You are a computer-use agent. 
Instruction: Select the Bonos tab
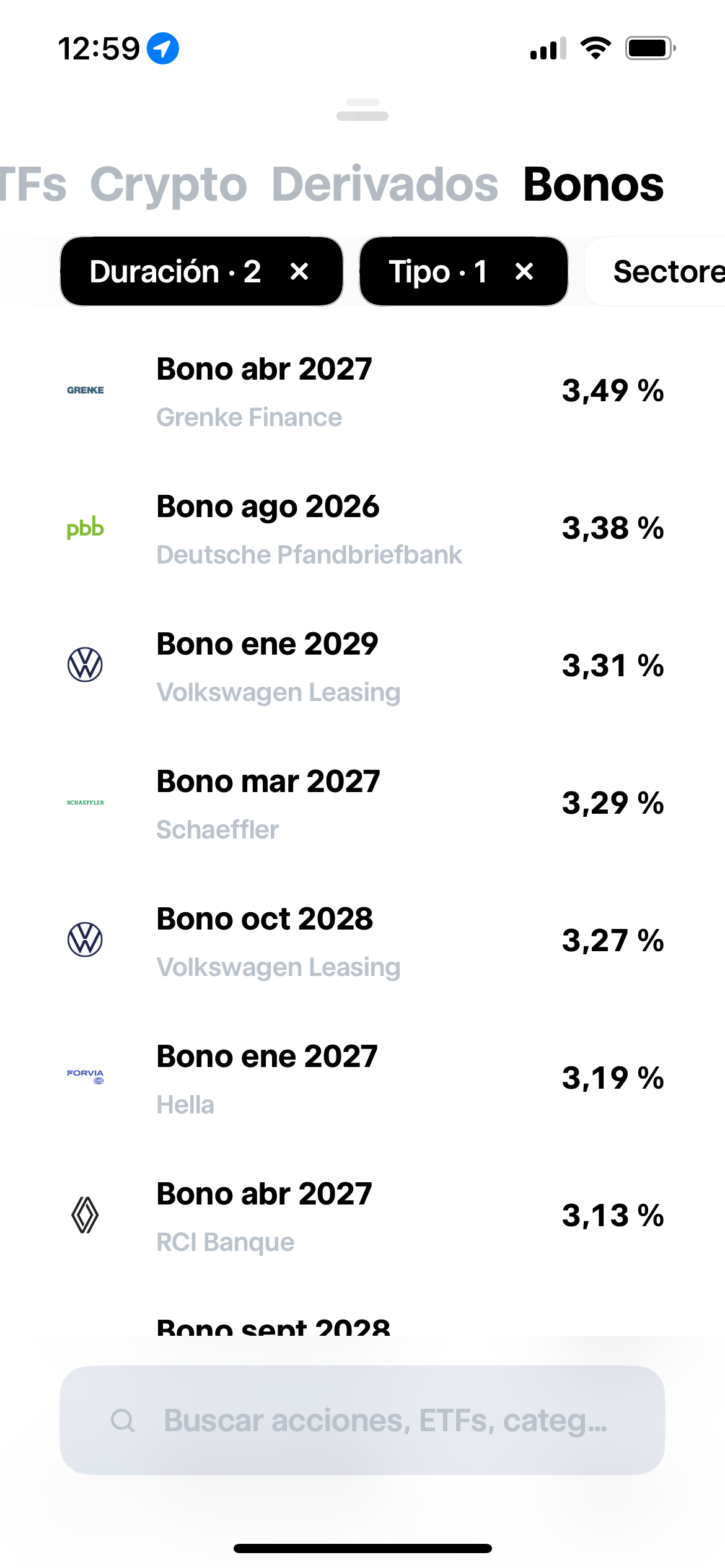(x=593, y=185)
